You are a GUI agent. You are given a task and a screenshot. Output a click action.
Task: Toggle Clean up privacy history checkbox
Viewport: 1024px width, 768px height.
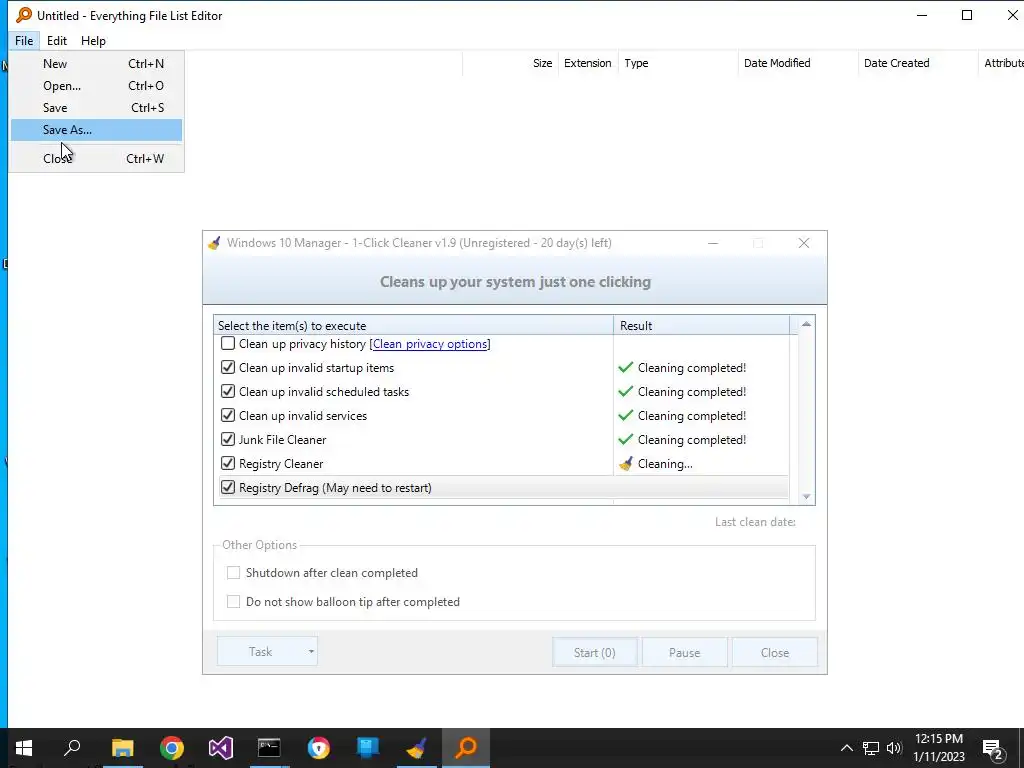point(228,344)
